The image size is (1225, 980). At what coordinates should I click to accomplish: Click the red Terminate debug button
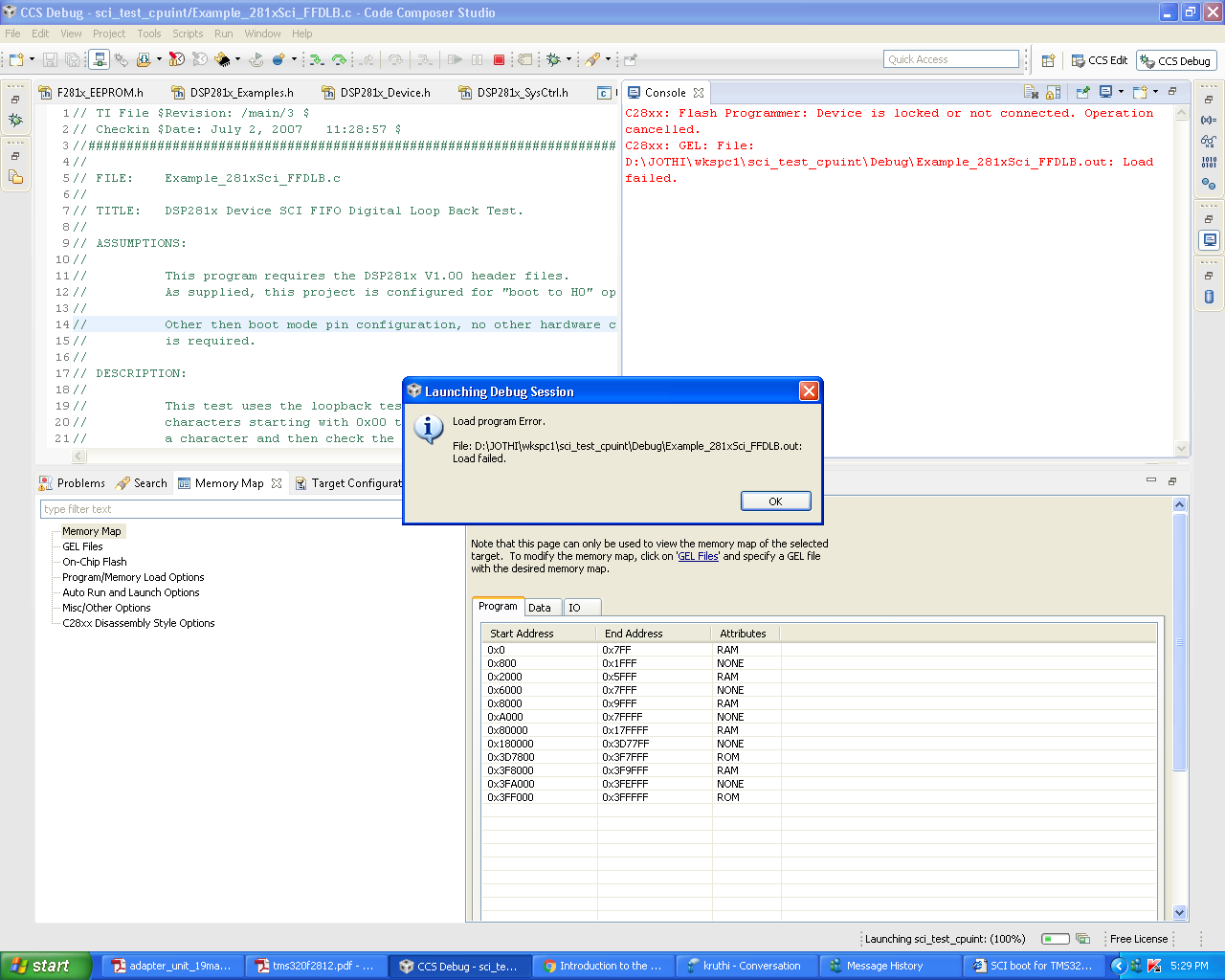pos(499,59)
